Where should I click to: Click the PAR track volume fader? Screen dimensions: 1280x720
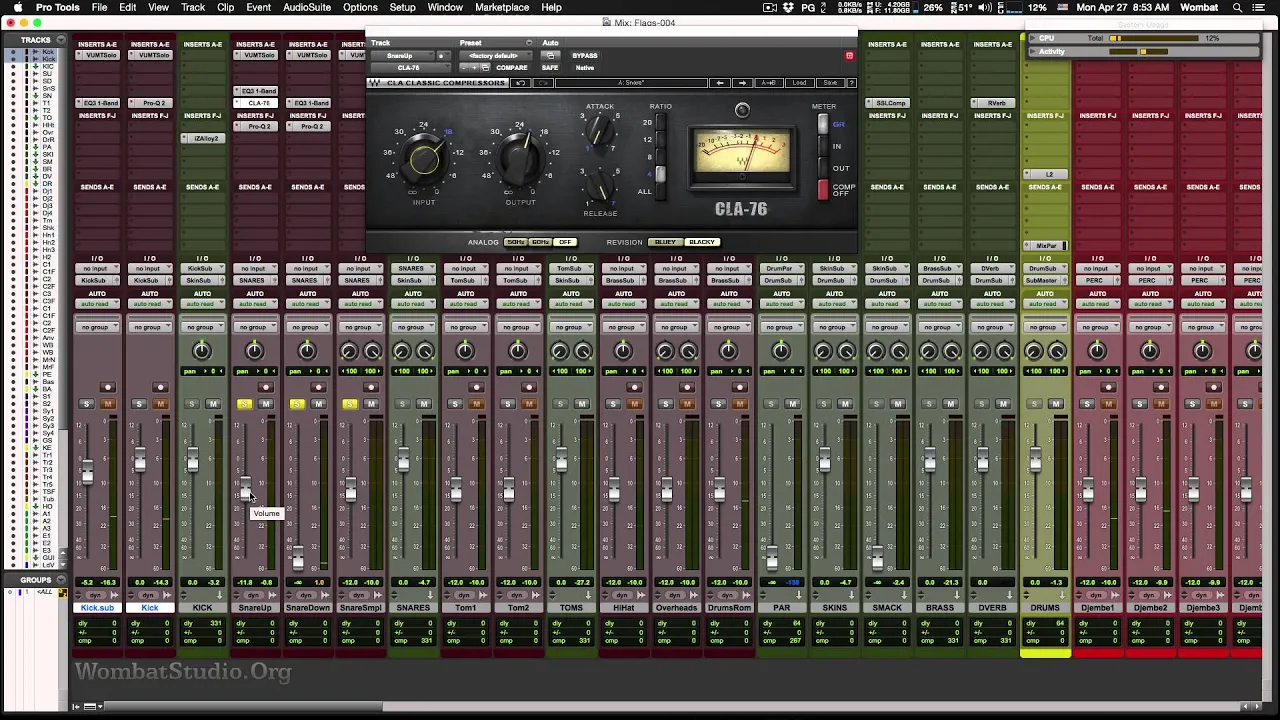771,556
